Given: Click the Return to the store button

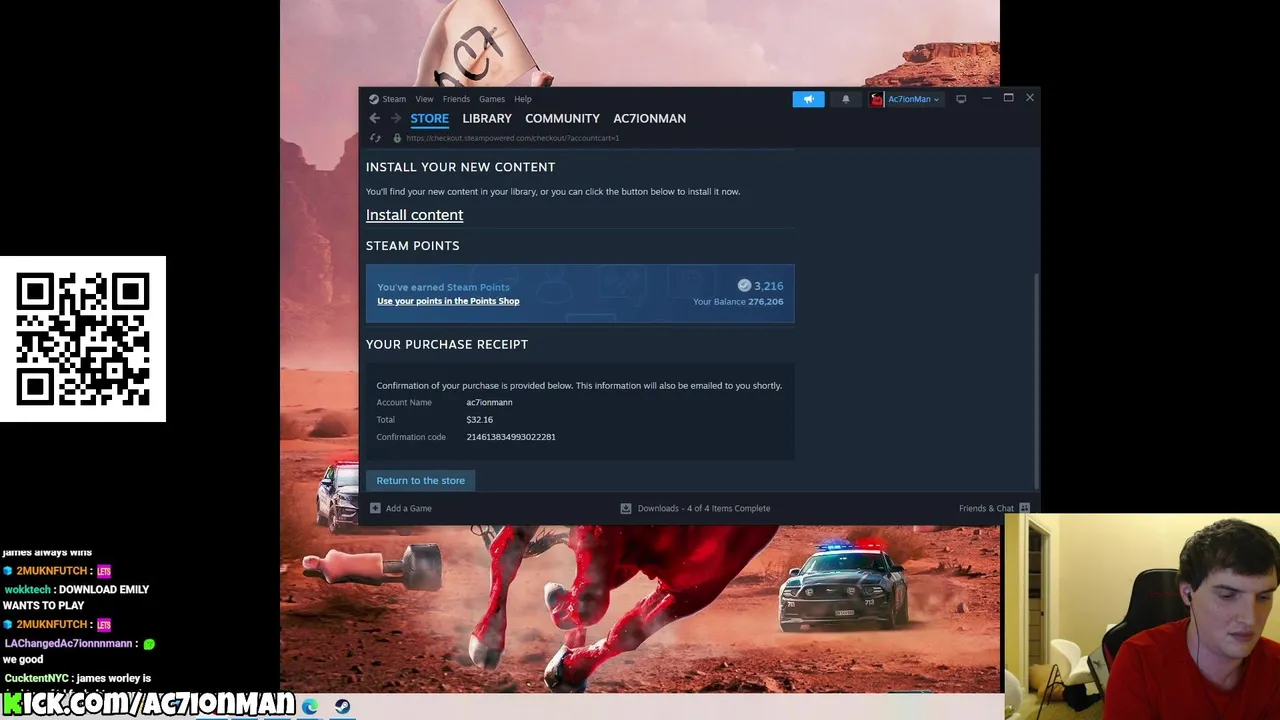Looking at the screenshot, I should 420,480.
